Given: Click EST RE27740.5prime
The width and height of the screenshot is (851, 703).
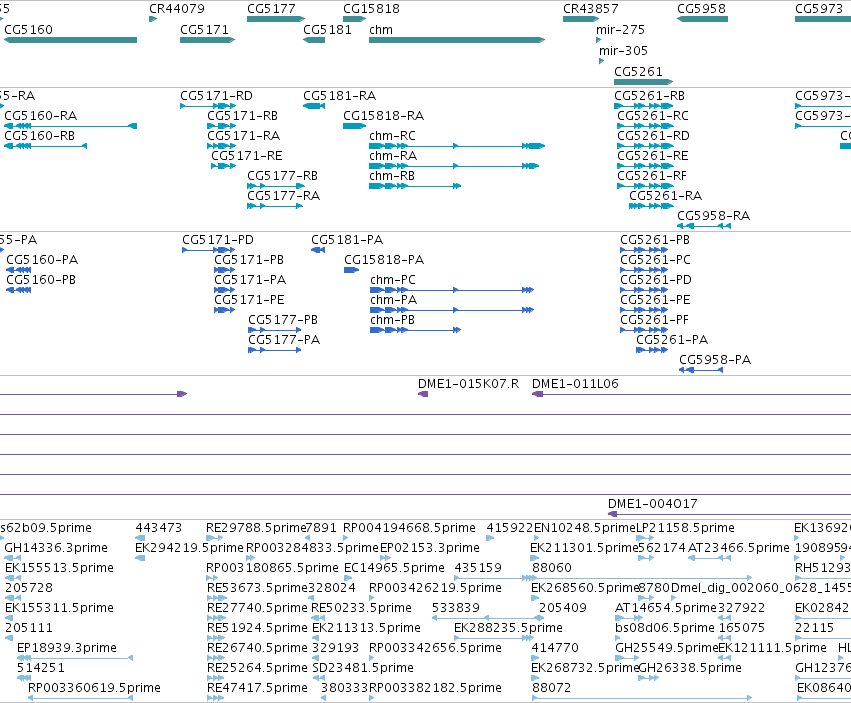Looking at the screenshot, I should [x=257, y=607].
